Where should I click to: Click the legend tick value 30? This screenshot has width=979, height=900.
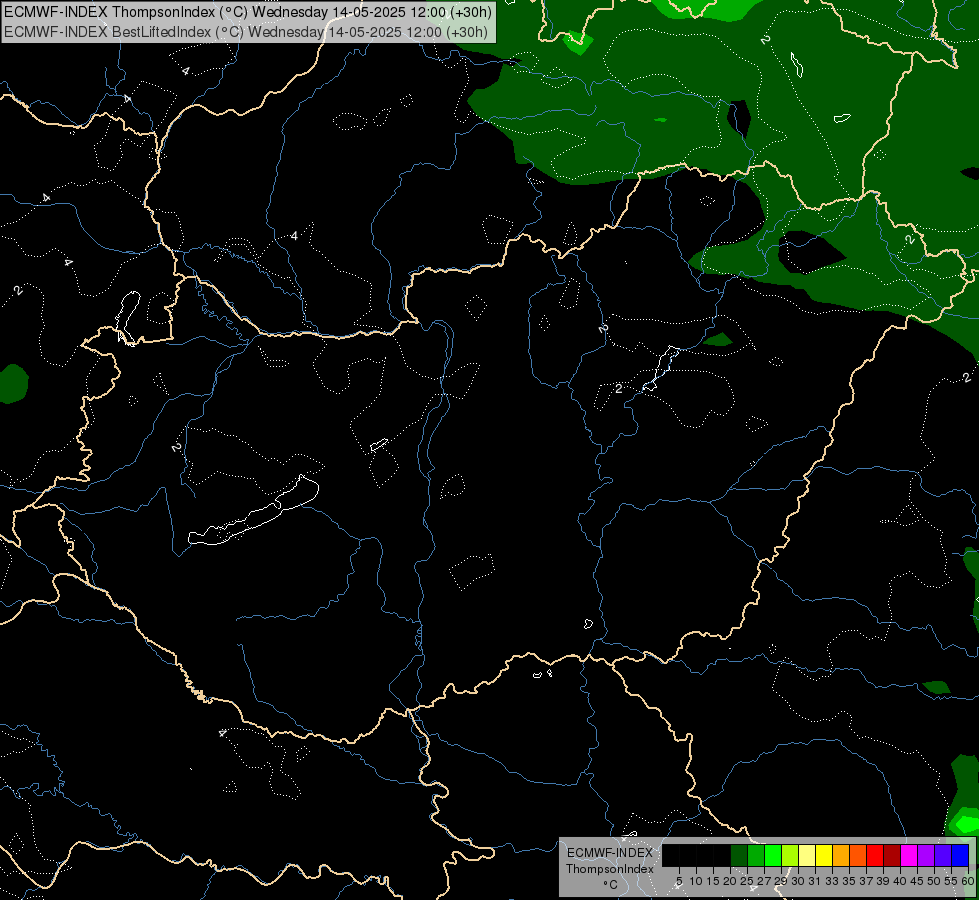pyautogui.click(x=798, y=881)
